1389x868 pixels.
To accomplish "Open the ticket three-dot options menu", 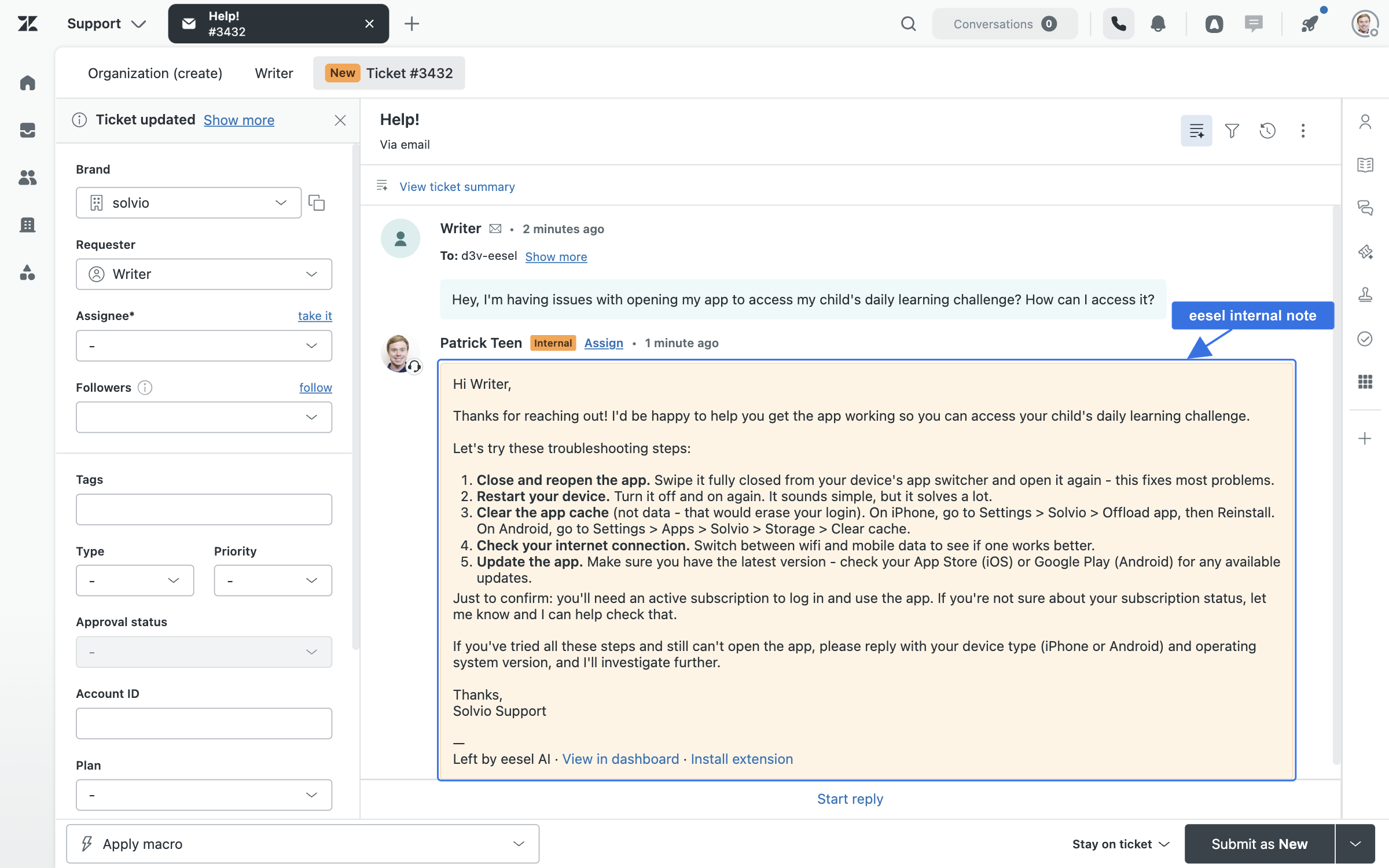I will click(1303, 131).
